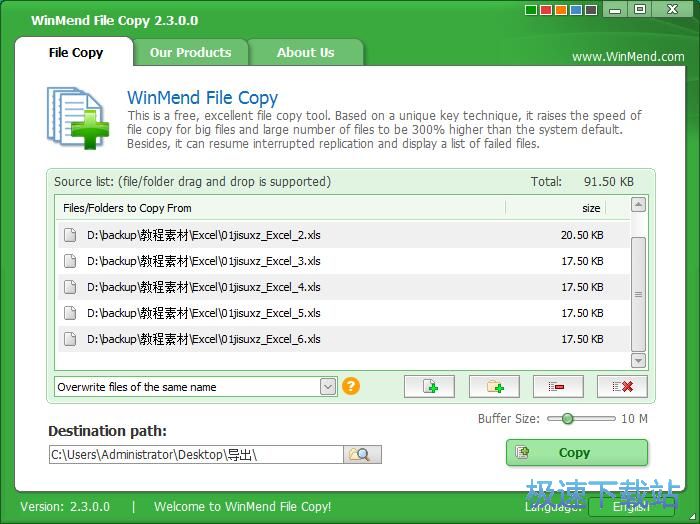
Task: Select the orange color theme swatch
Action: pos(561,10)
